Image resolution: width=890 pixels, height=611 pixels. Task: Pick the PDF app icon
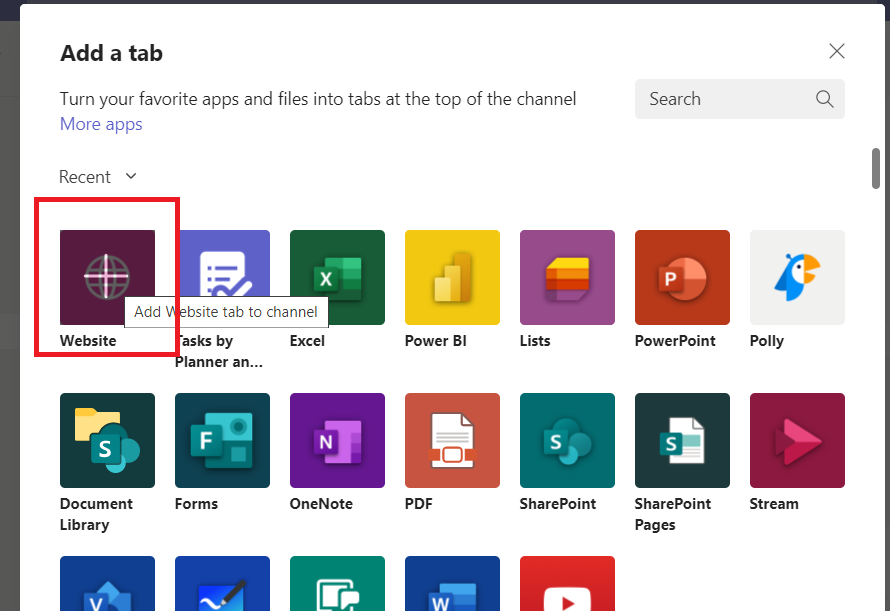coord(452,440)
